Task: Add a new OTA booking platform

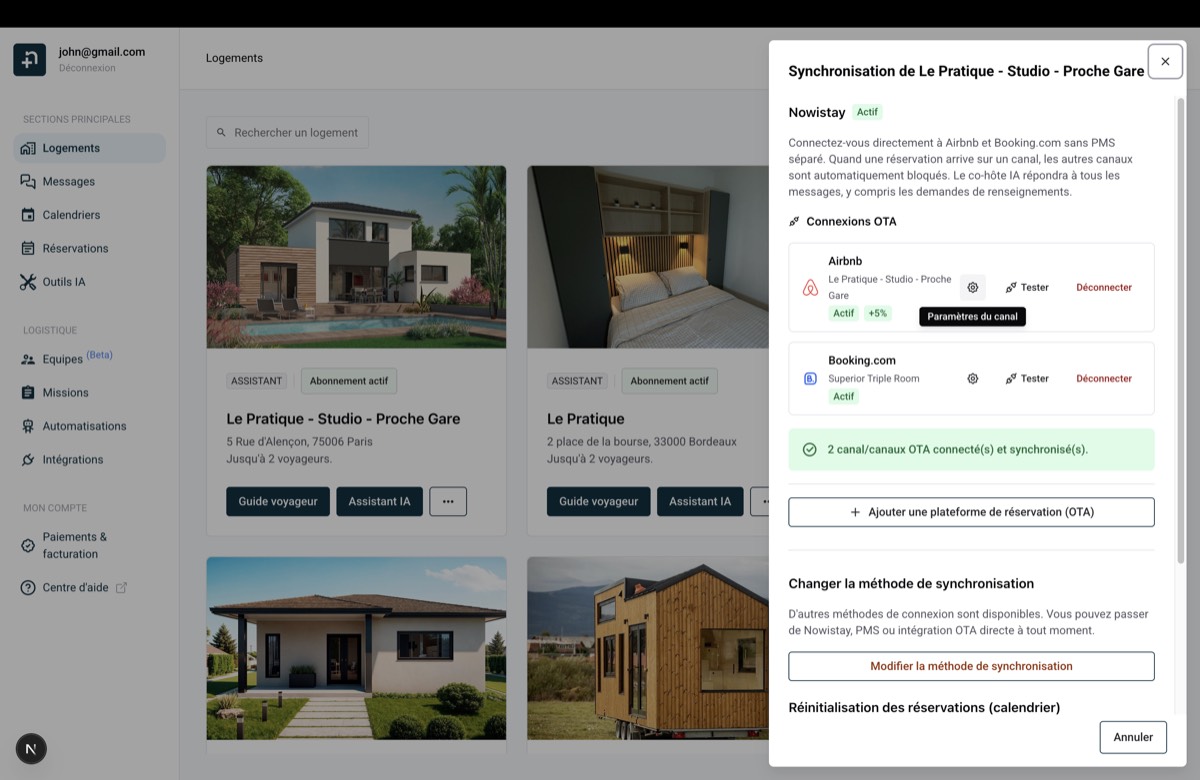Action: (971, 511)
